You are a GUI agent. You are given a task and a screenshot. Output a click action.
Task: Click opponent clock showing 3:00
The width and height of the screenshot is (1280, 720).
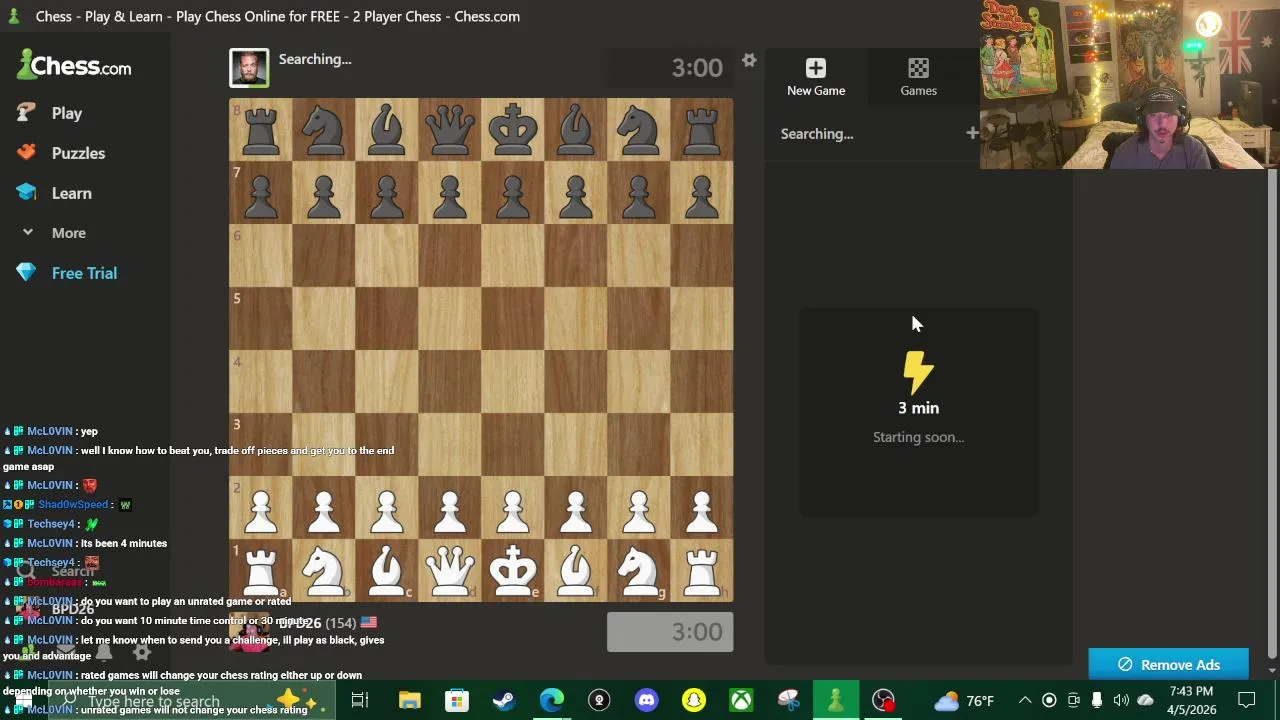(x=670, y=68)
